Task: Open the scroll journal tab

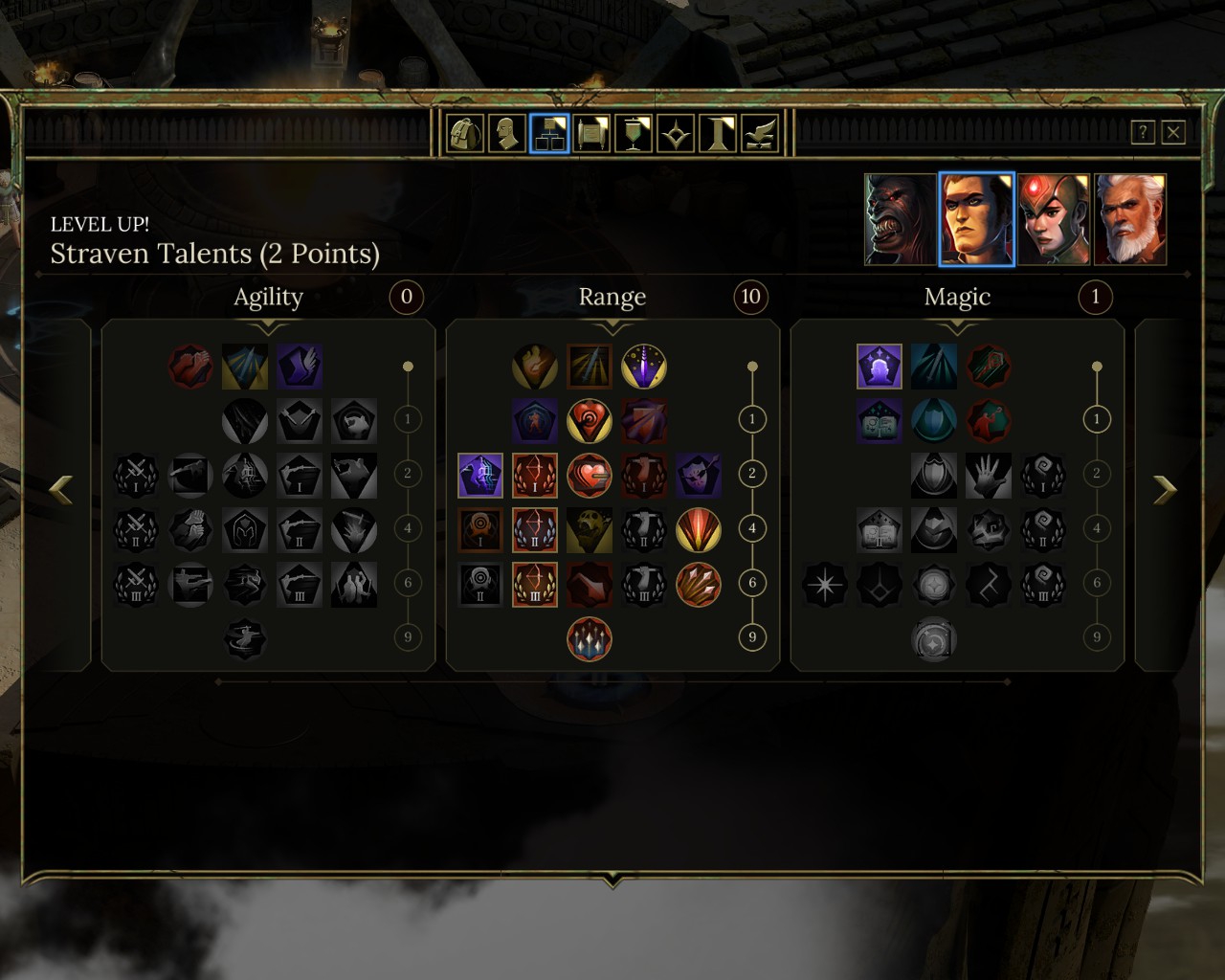Action: pyautogui.click(x=591, y=134)
